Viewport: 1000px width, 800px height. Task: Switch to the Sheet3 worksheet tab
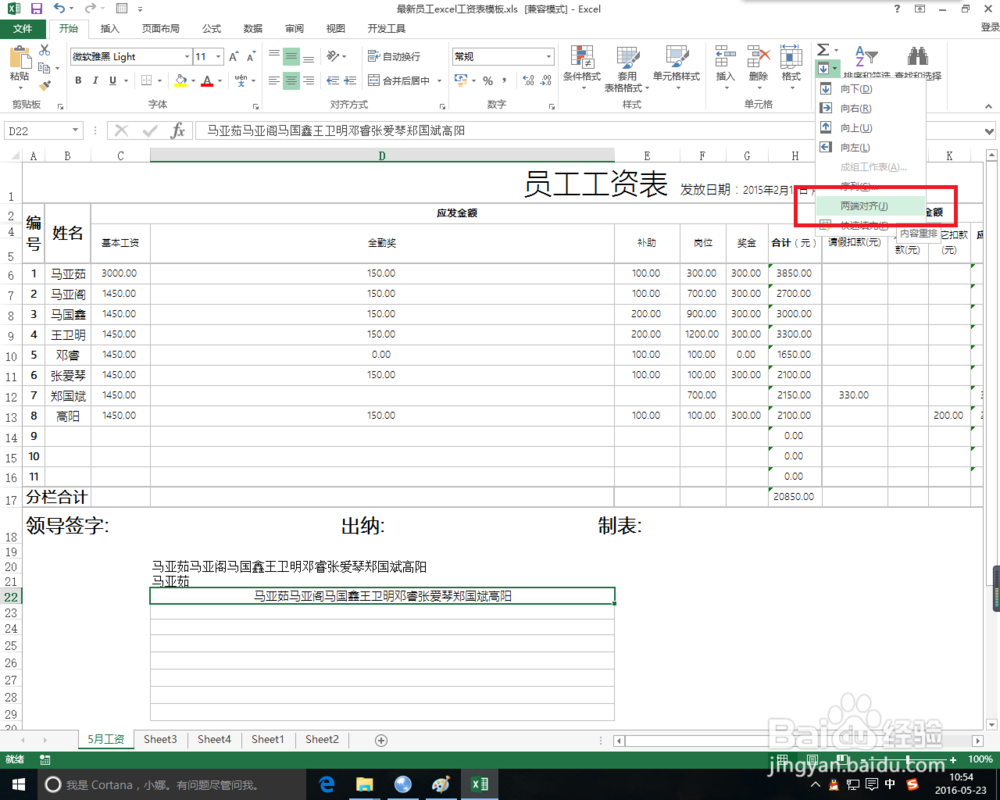[160, 739]
